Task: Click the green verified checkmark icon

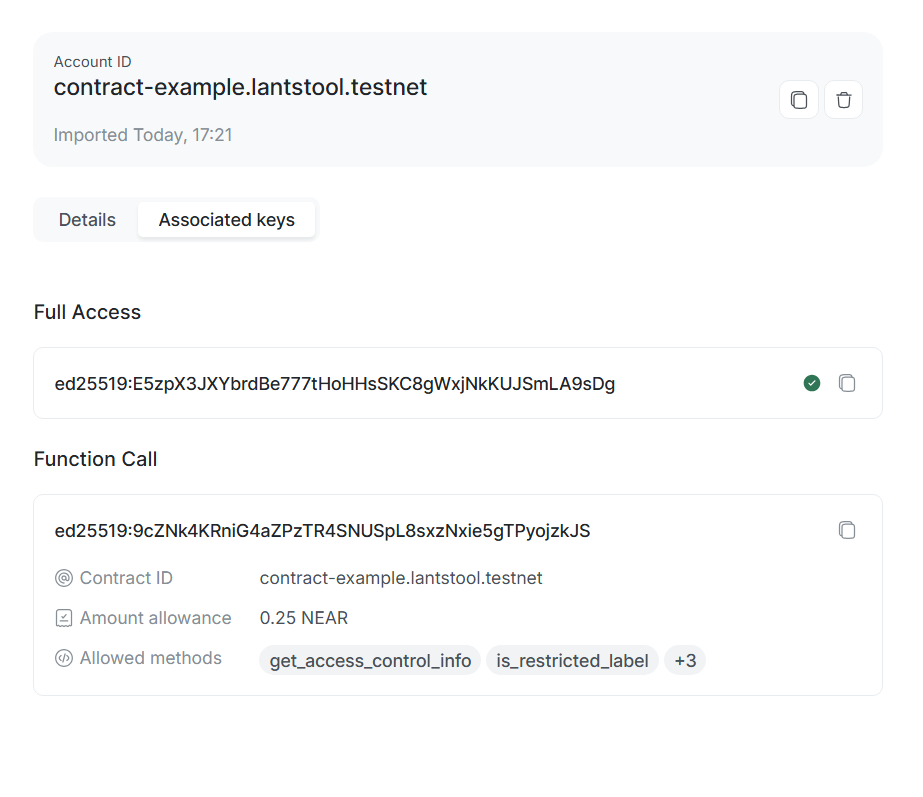Action: [812, 383]
